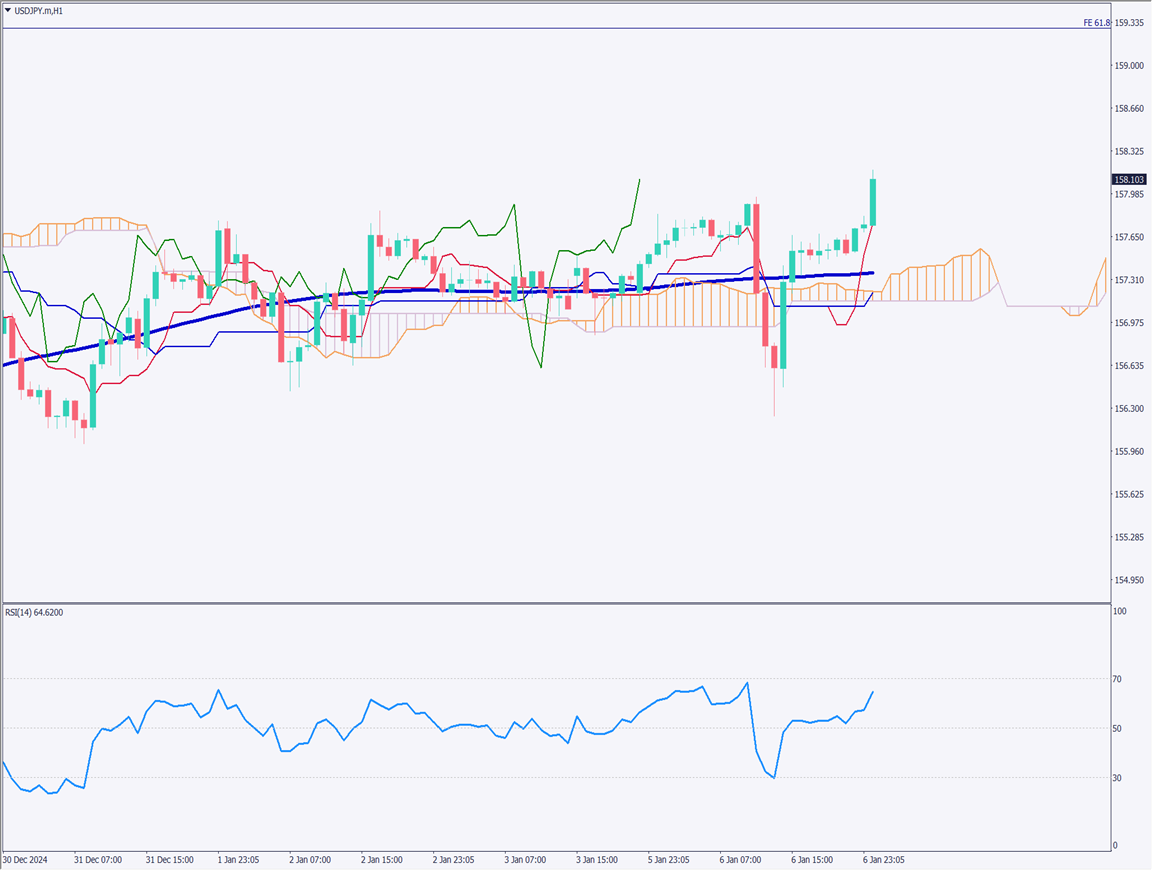Viewport: 1152px width, 870px height.
Task: Click the 157.310 price on the axis
Action: (x=1130, y=280)
